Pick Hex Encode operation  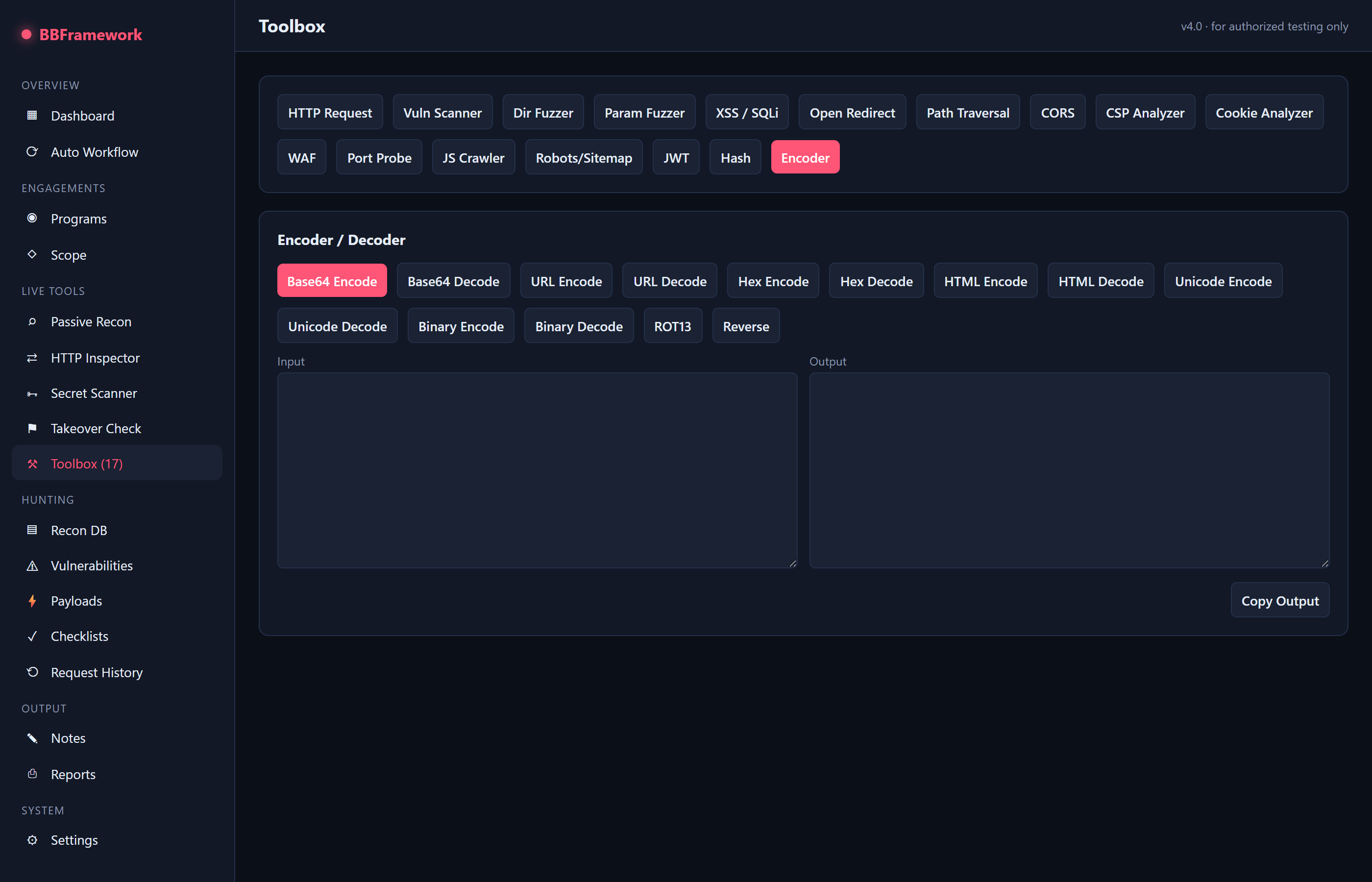coord(773,281)
